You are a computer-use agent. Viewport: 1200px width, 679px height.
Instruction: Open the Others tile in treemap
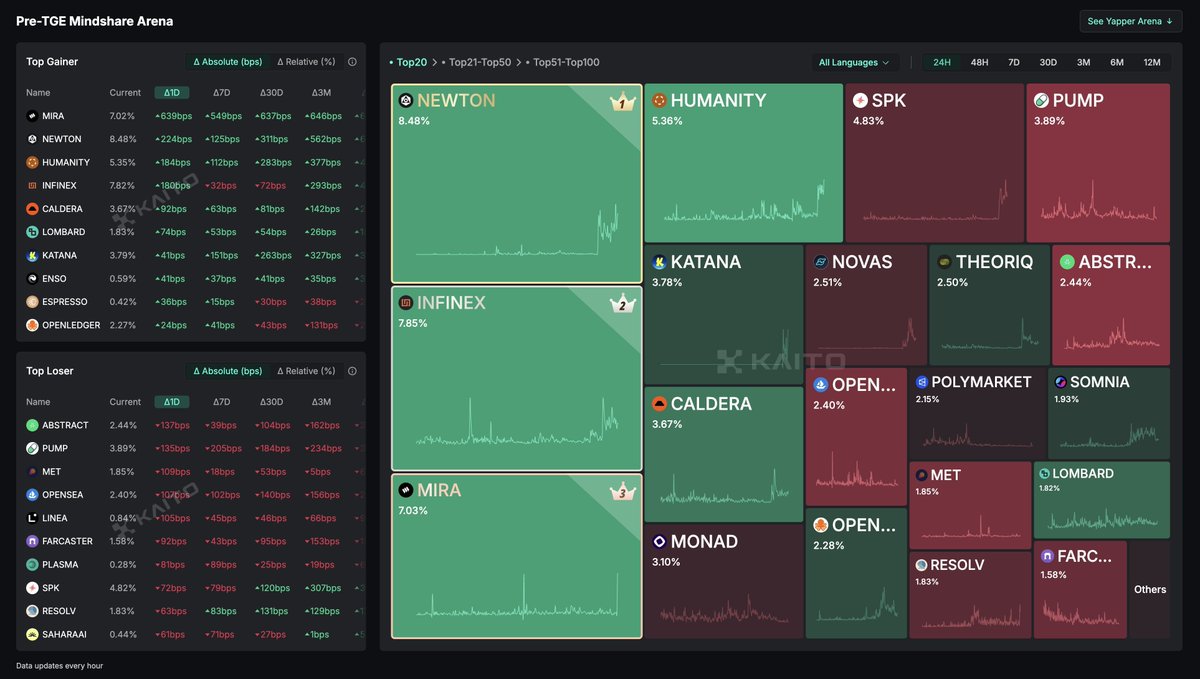click(x=1150, y=590)
